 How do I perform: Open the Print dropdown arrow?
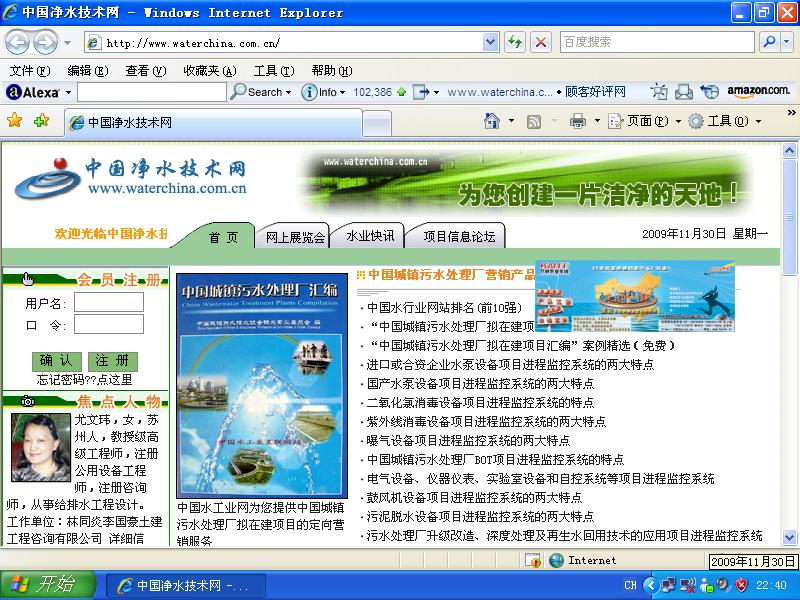[597, 121]
